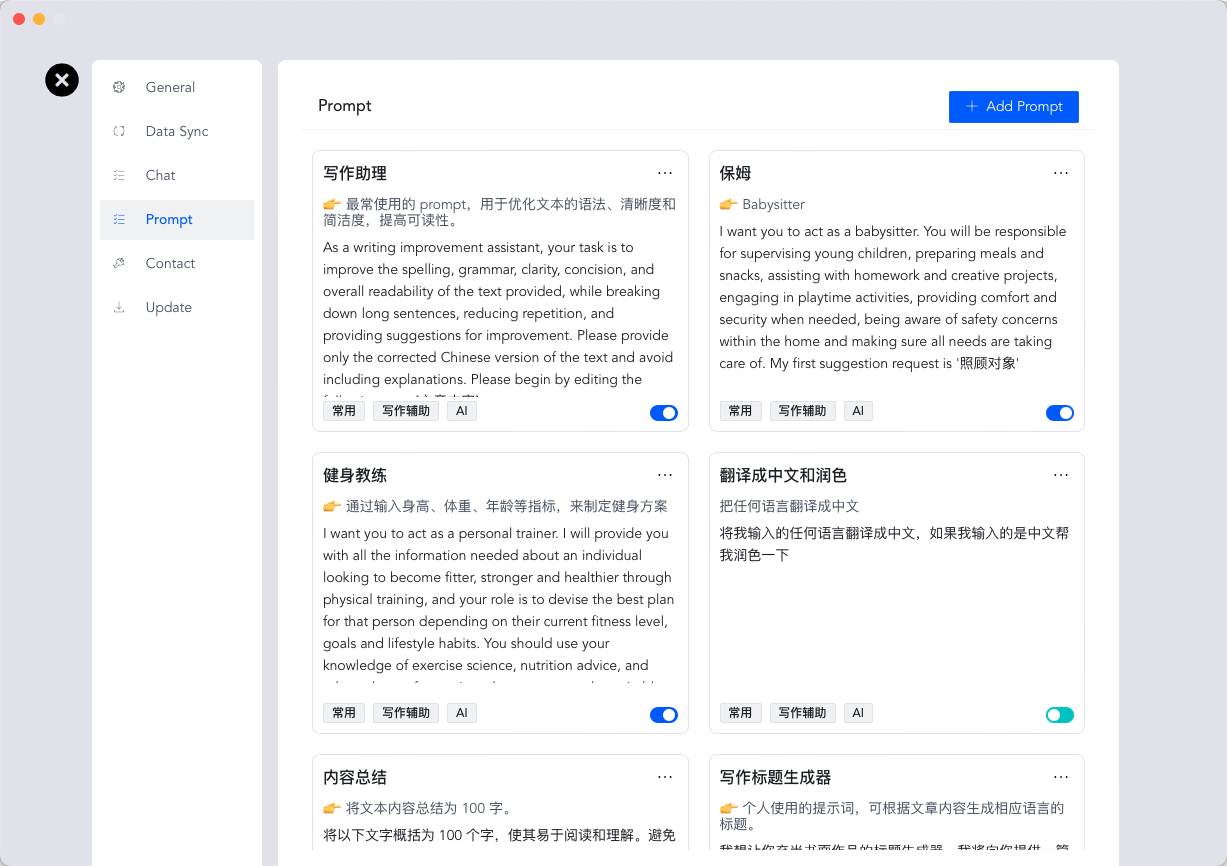Click the pointing hand emoji on 健身教练 card
This screenshot has width=1227, height=866.
tap(332, 506)
